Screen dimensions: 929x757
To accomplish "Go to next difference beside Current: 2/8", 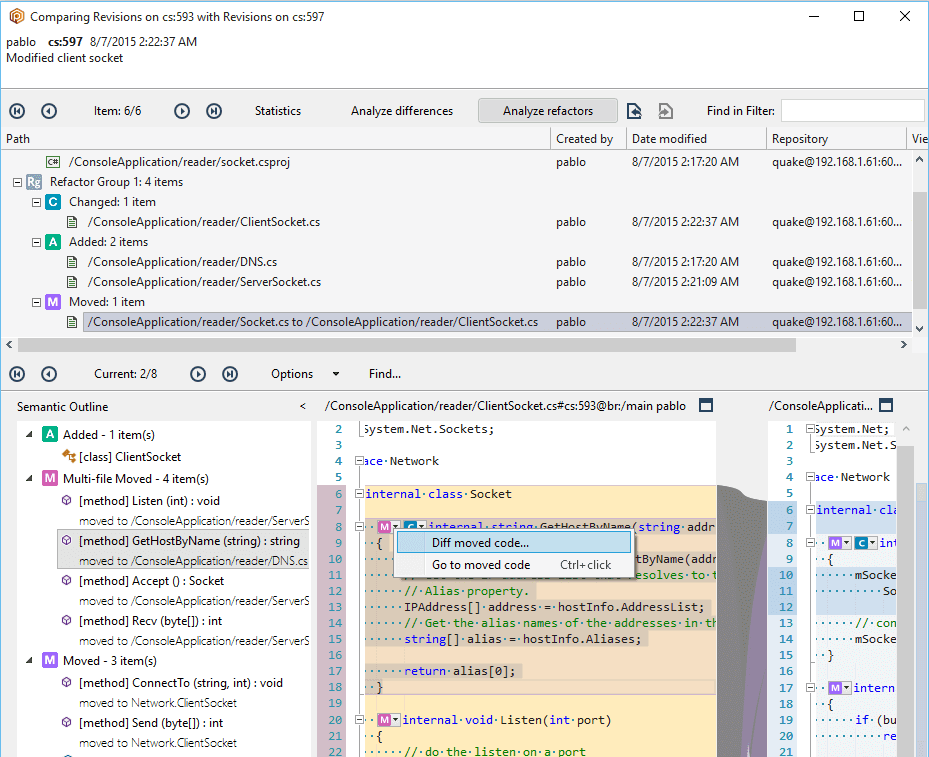I will [198, 374].
